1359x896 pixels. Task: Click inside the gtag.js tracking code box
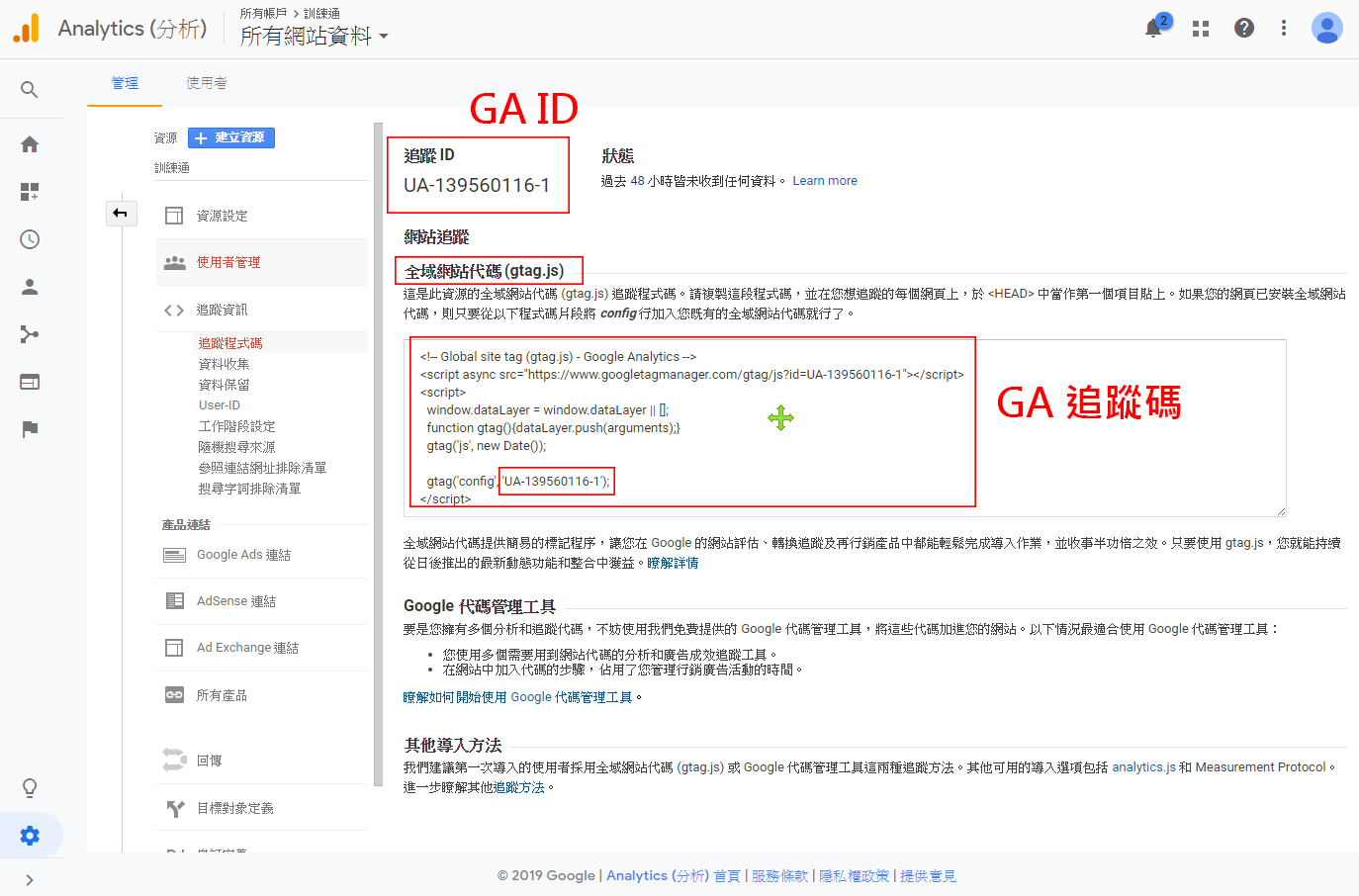[x=845, y=427]
